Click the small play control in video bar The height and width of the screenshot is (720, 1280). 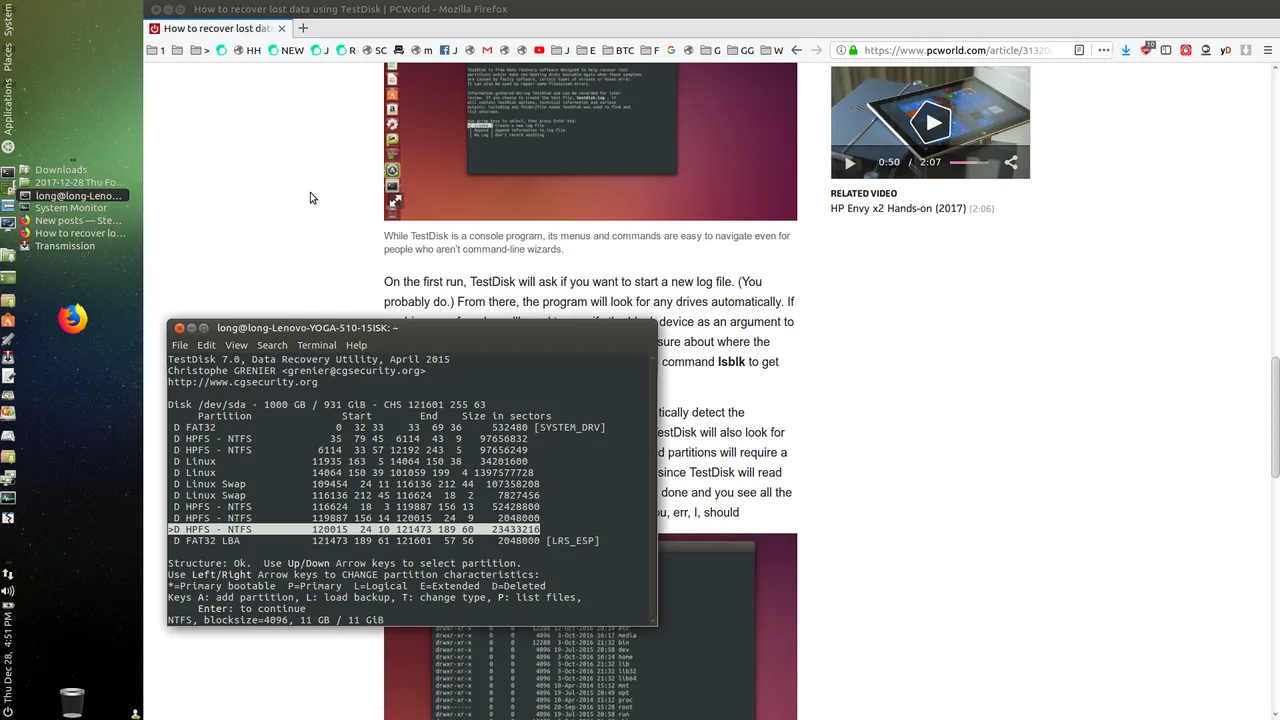point(850,163)
